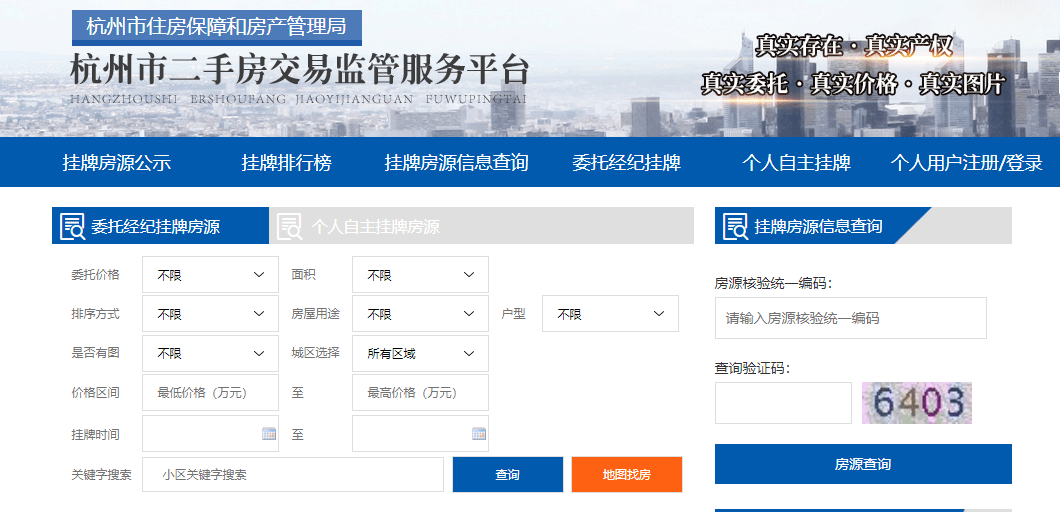Open the 是否有图 dropdown
This screenshot has height=512, width=1060.
pos(210,353)
